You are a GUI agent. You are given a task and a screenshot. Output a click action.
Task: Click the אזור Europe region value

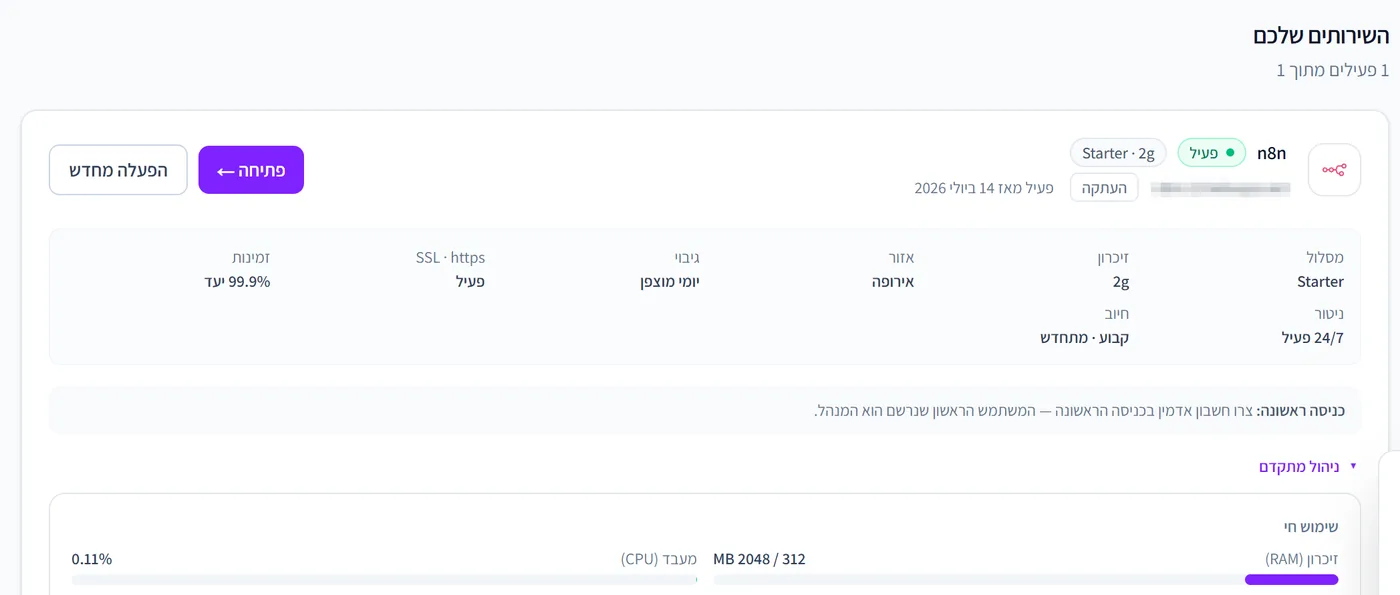pyautogui.click(x=893, y=282)
